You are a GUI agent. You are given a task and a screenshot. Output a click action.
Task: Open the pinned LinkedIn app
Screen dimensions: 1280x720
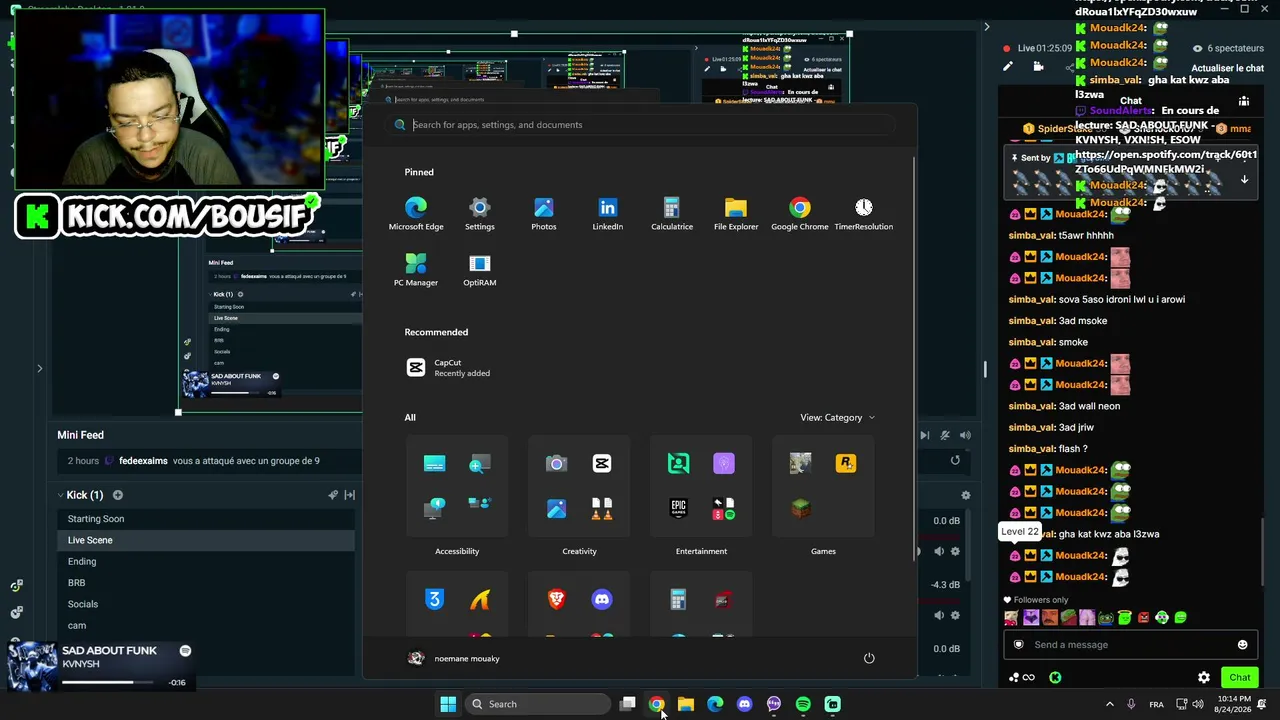tap(608, 214)
